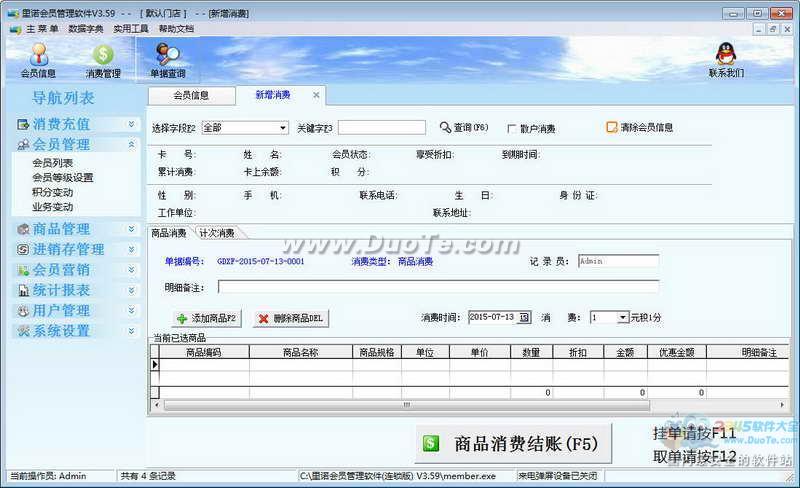Viewport: 800px width, 488px height.
Task: Click the dollar icon on 商品消费结账 button
Action: point(431,443)
